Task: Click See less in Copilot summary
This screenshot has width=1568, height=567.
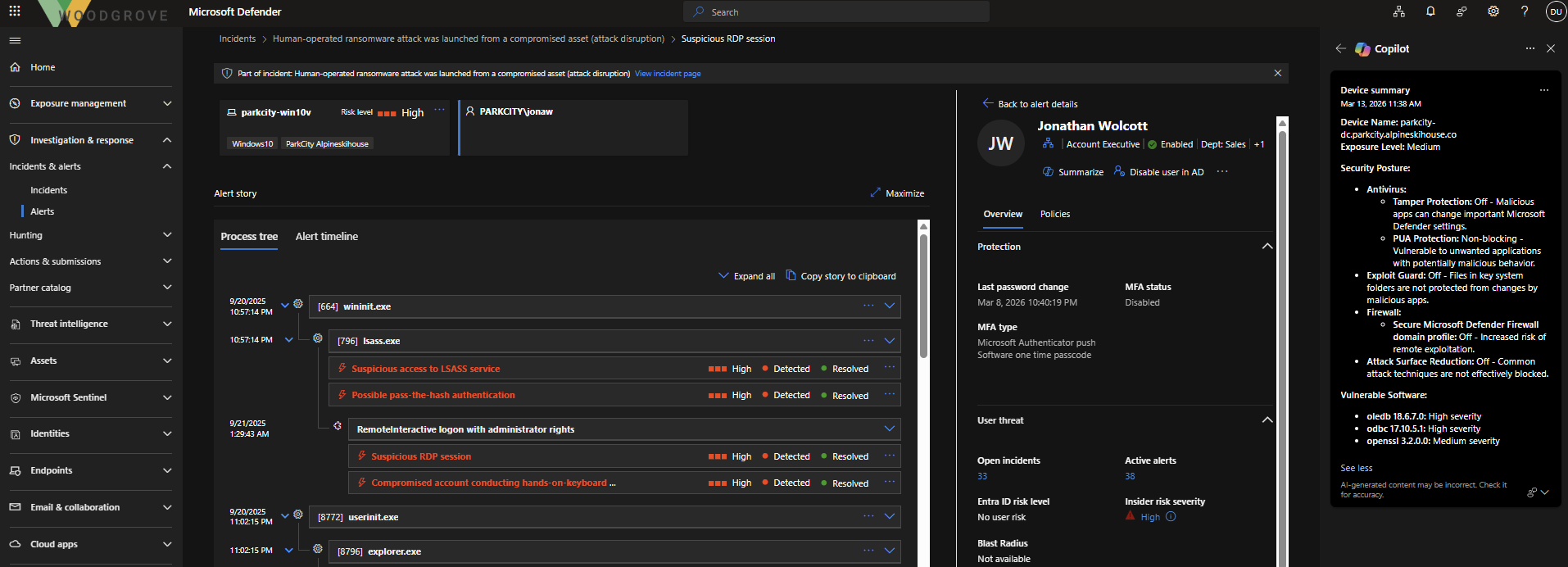Action: 1356,468
